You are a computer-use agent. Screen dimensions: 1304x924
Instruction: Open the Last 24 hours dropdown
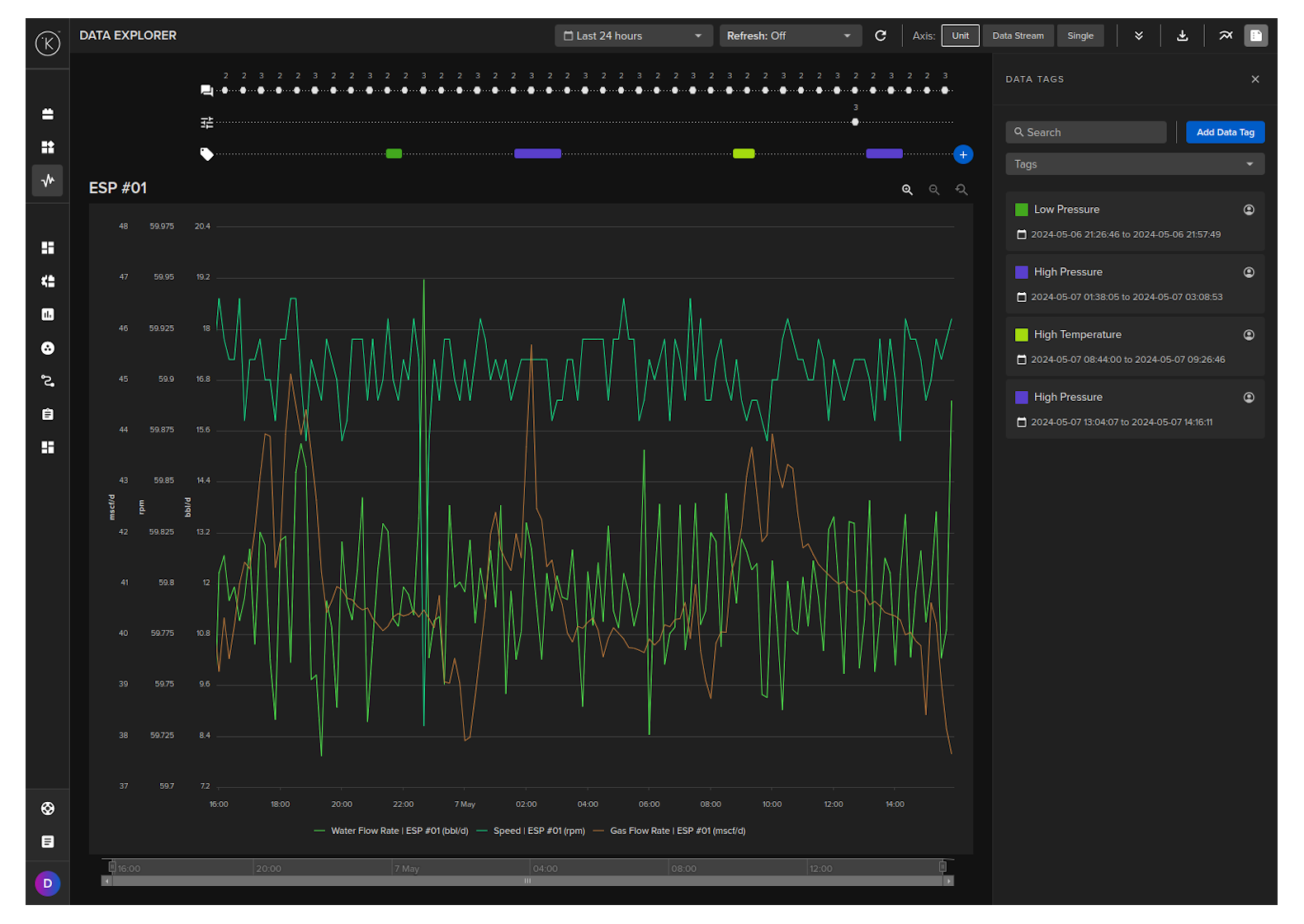coord(632,35)
